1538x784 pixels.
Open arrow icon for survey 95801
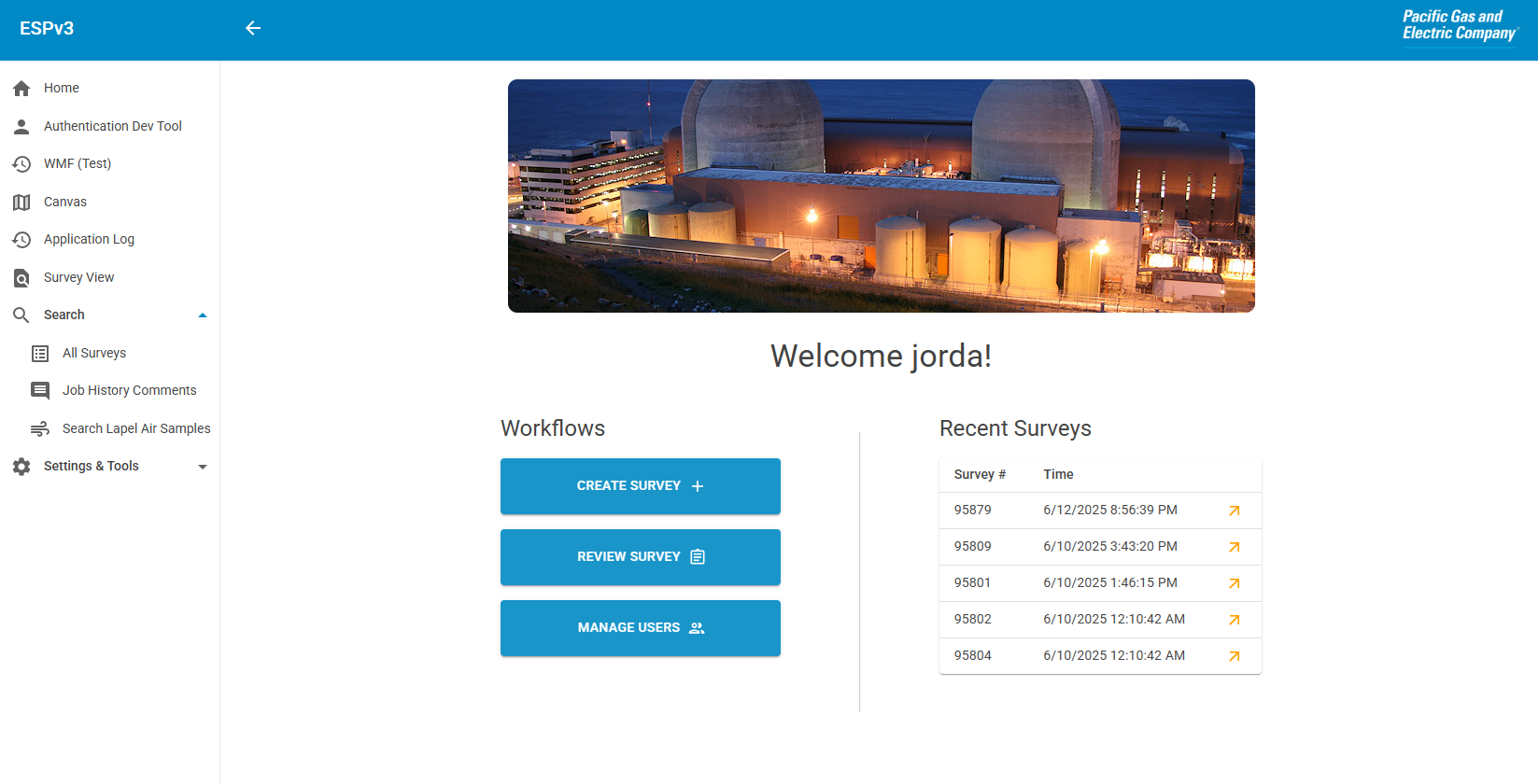click(x=1234, y=583)
